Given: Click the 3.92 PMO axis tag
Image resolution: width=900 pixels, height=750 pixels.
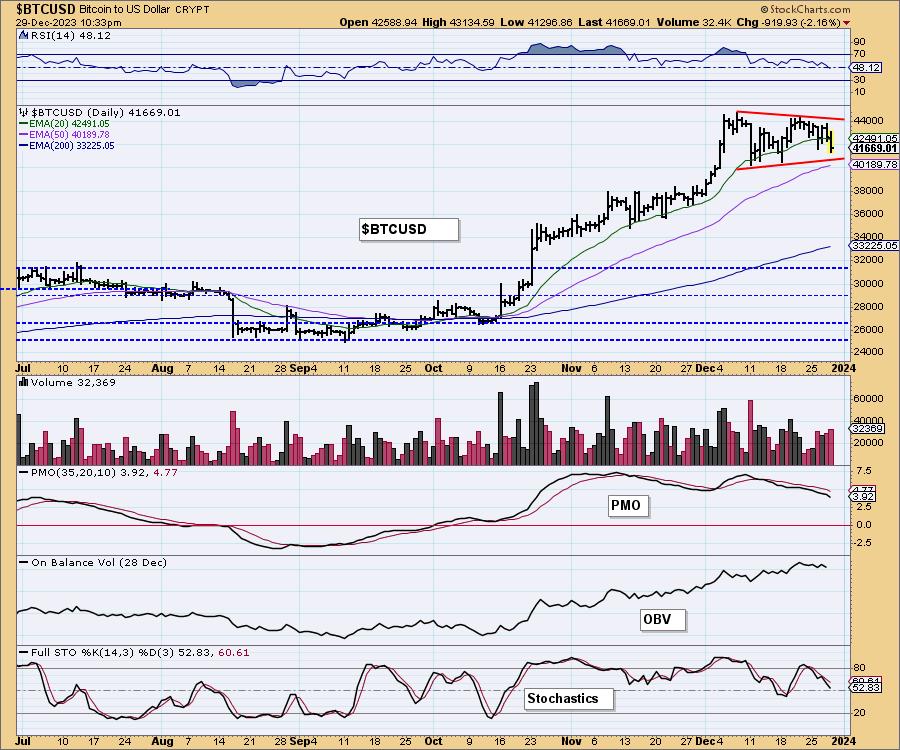Looking at the screenshot, I should tap(863, 496).
